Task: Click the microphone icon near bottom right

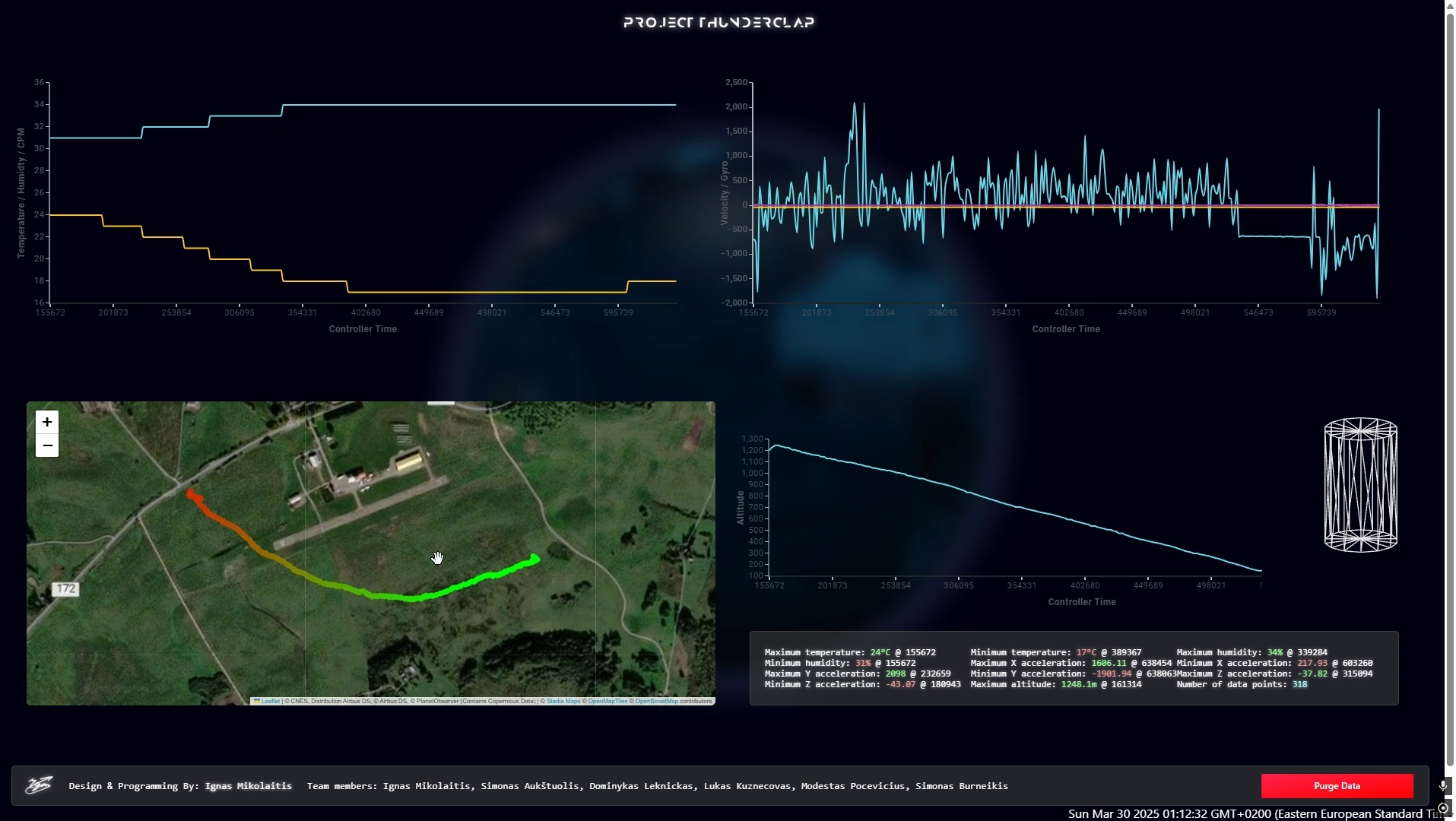Action: point(1442,786)
